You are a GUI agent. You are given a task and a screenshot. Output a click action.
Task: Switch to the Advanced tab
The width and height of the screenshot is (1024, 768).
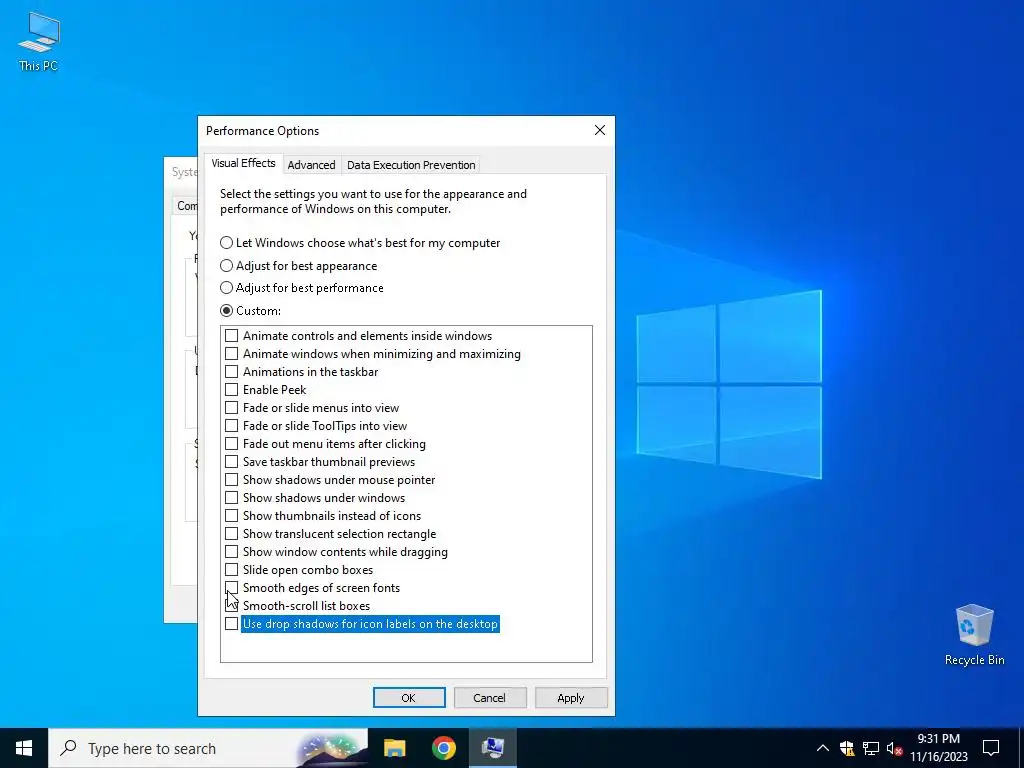[x=312, y=165]
